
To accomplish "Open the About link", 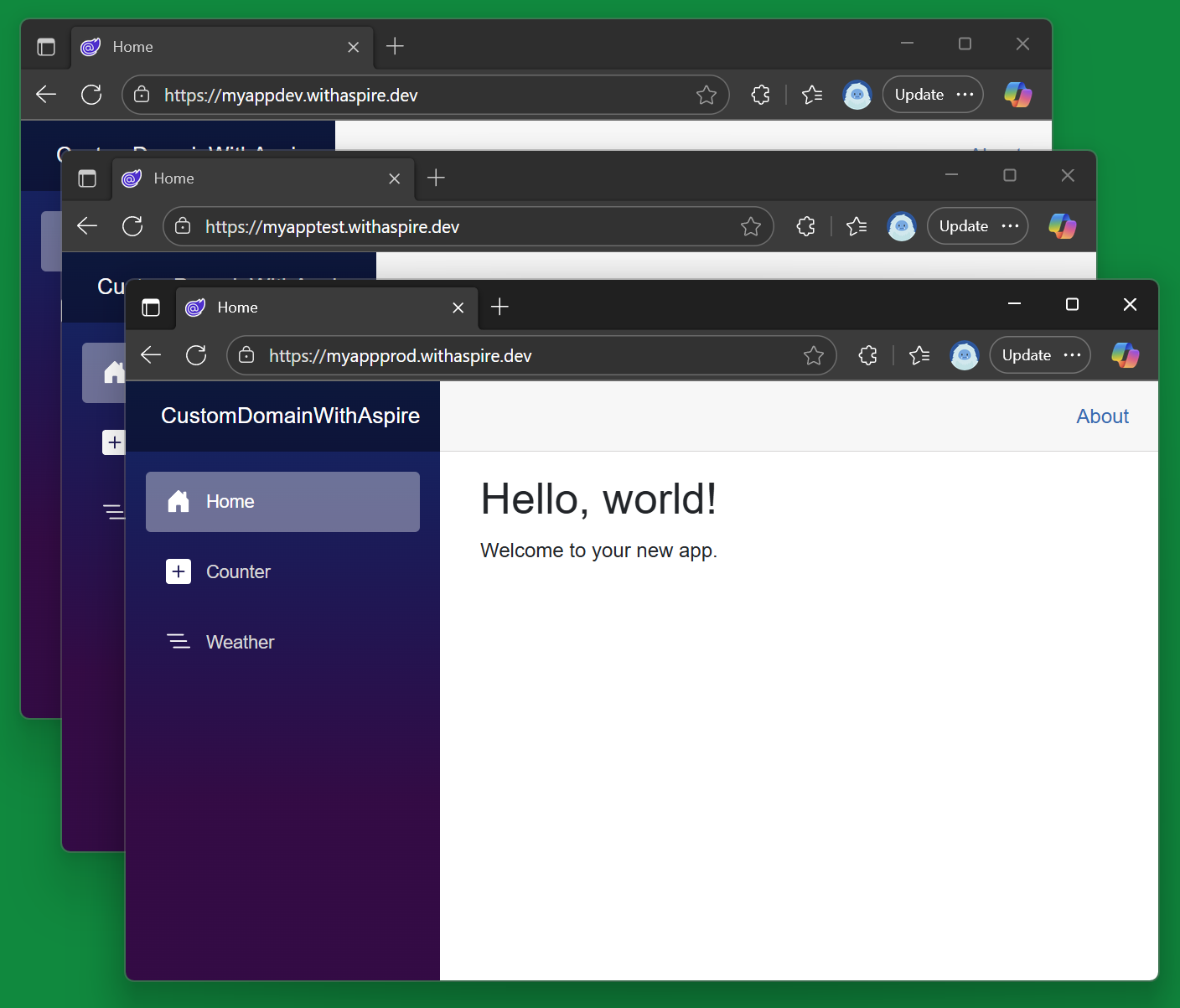I will pos(1102,416).
